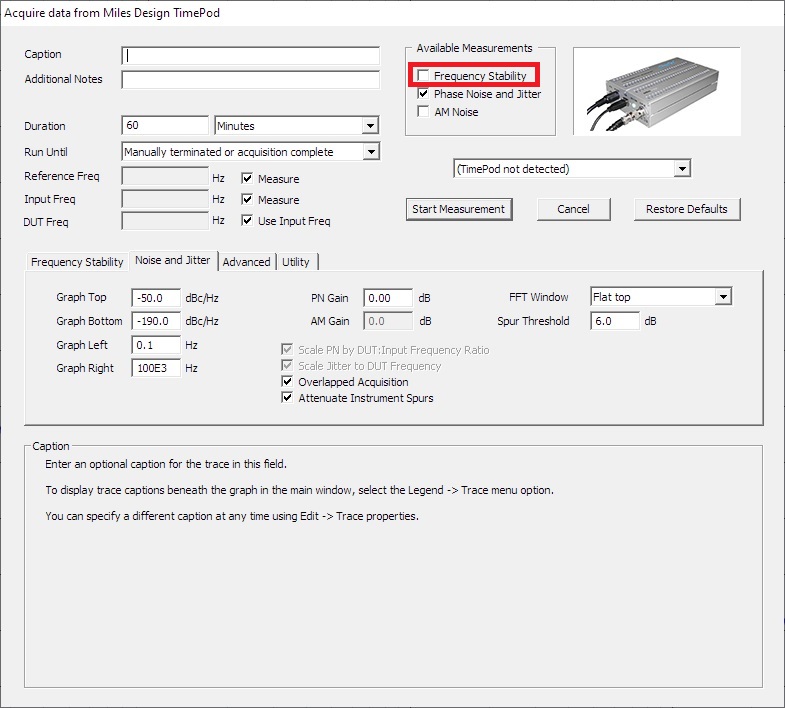Click the Graph Top value field

click(x=156, y=298)
